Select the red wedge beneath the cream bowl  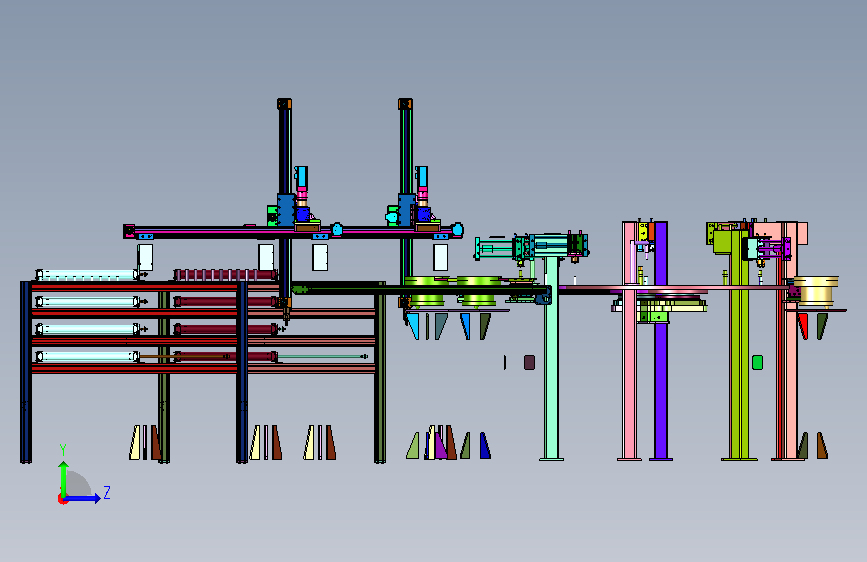click(803, 326)
